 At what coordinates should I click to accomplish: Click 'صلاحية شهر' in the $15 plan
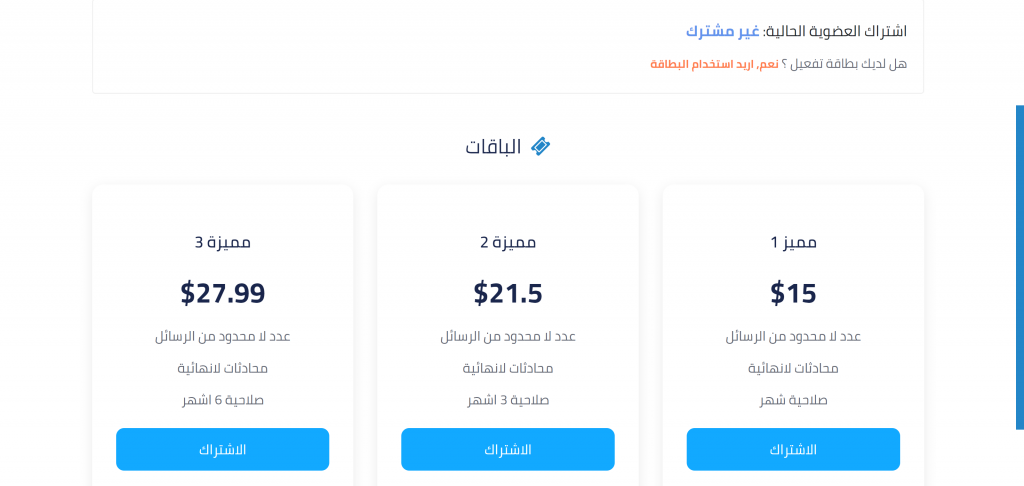793,400
